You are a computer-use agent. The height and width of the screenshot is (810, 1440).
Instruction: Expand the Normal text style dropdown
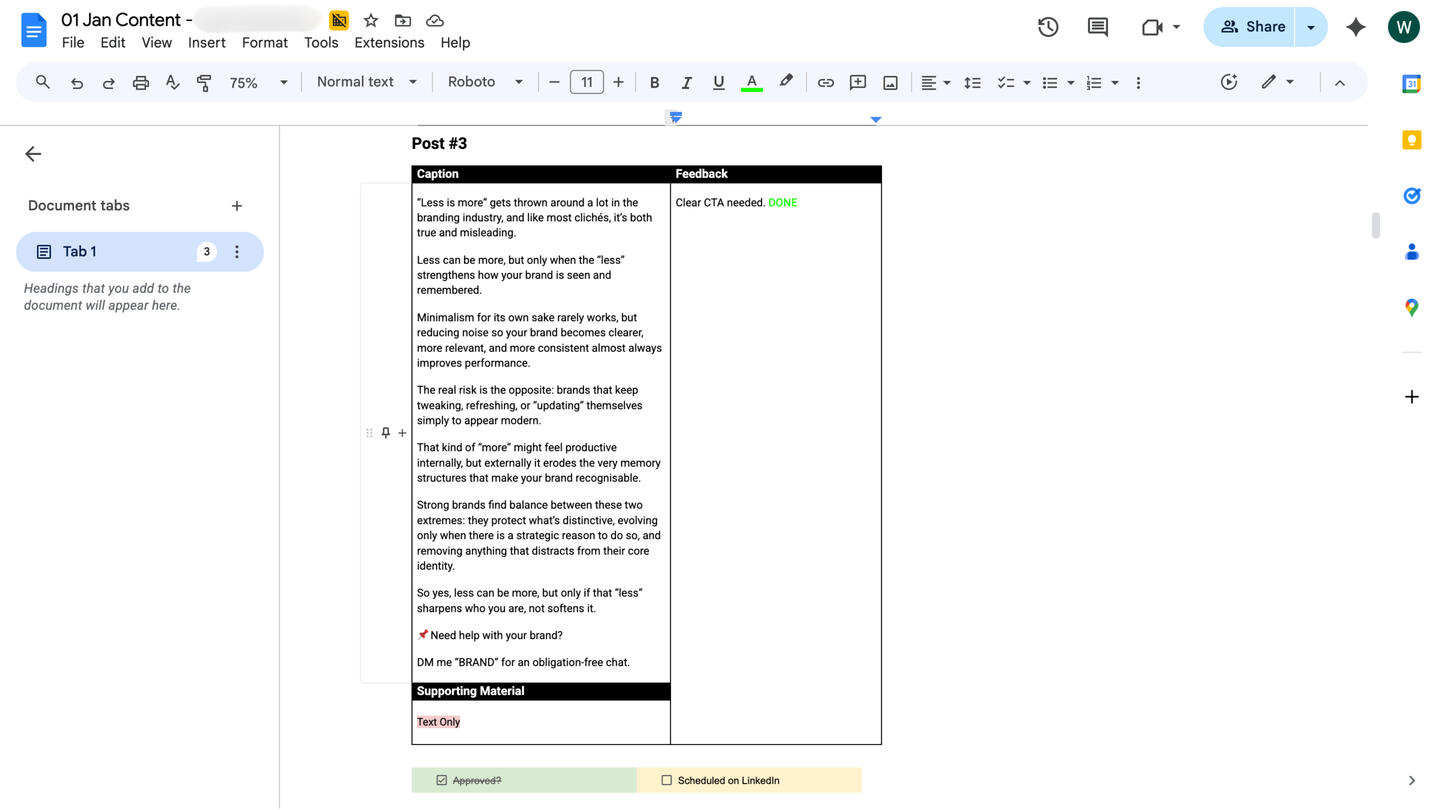pos(366,82)
